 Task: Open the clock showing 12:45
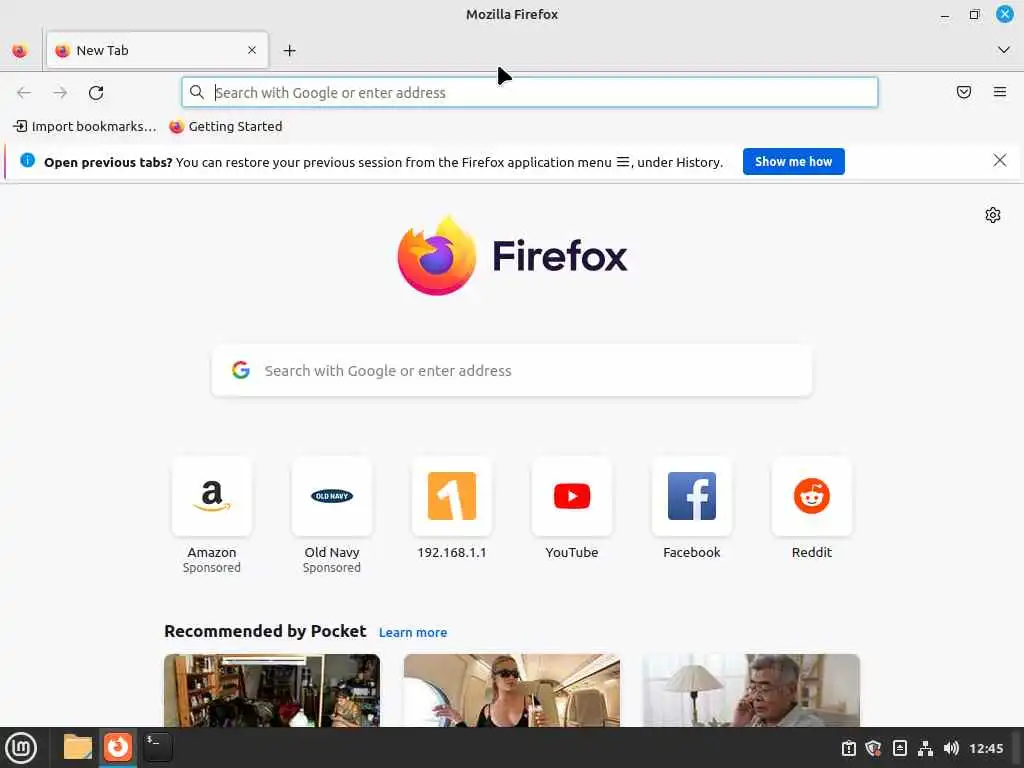point(986,748)
